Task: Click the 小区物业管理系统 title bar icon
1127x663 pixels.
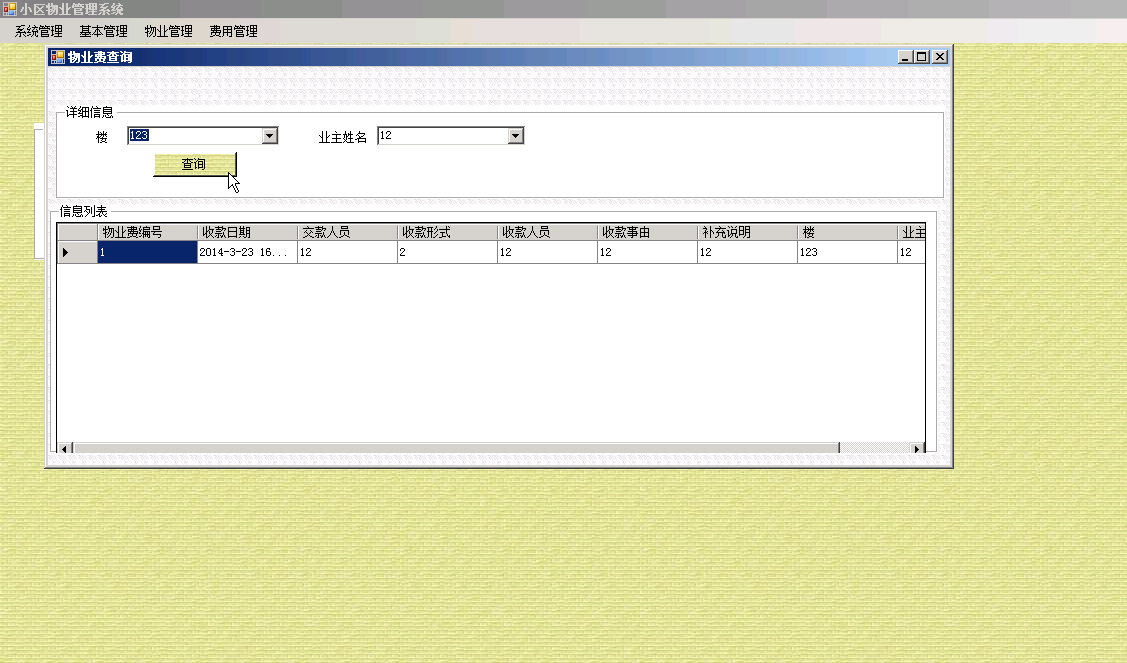Action: [x=9, y=8]
